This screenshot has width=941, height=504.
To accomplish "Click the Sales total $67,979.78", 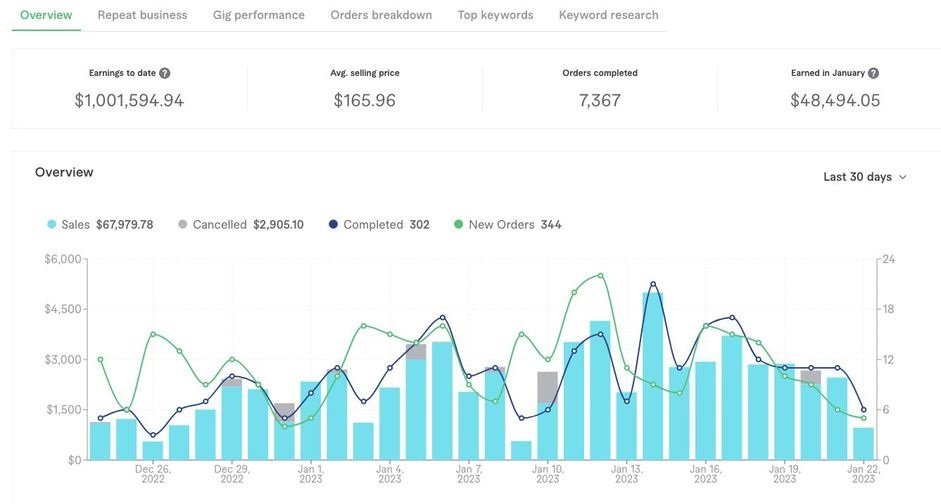I will pyautogui.click(x=125, y=224).
